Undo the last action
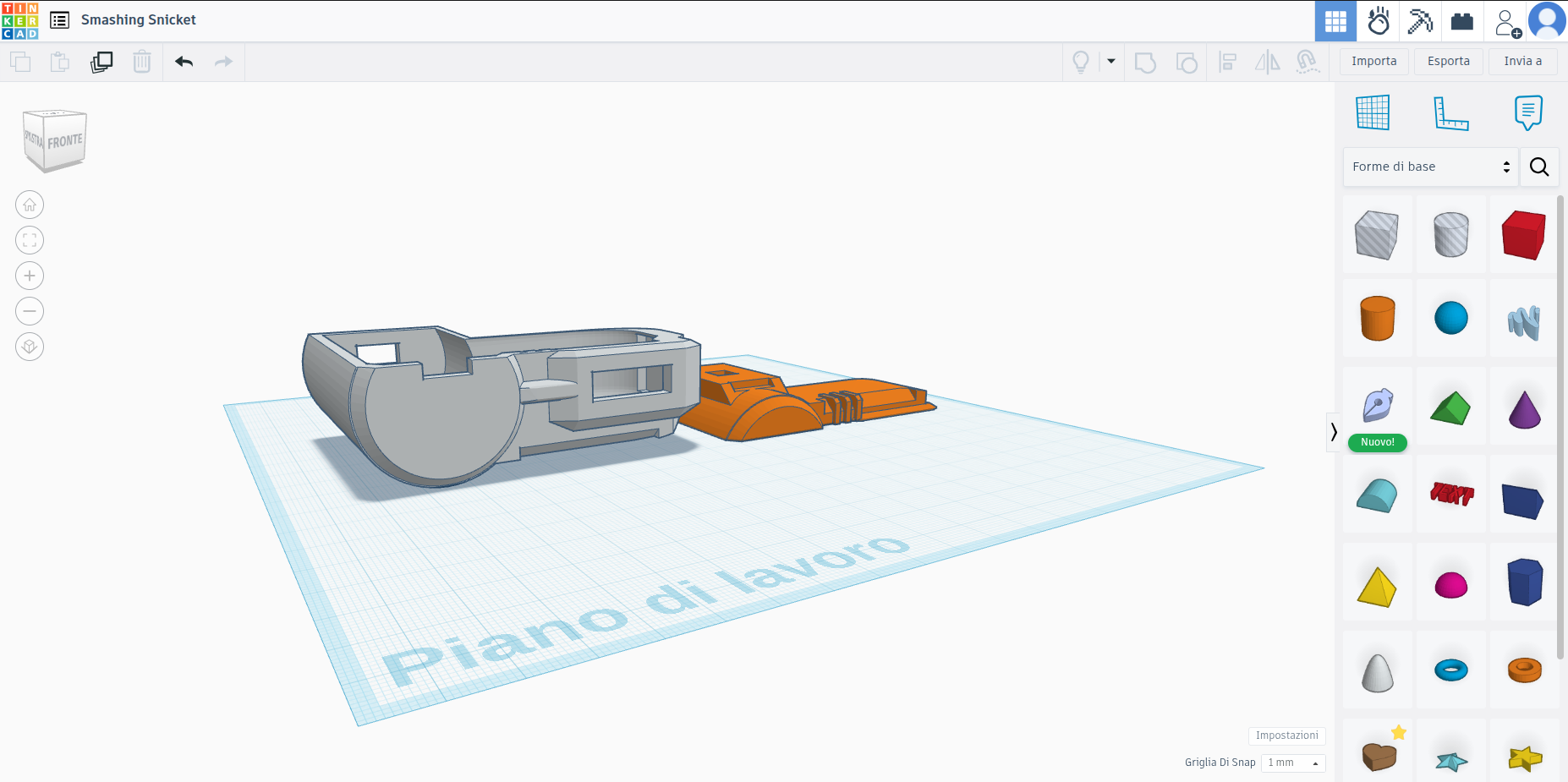The height and width of the screenshot is (782, 1568). (184, 62)
